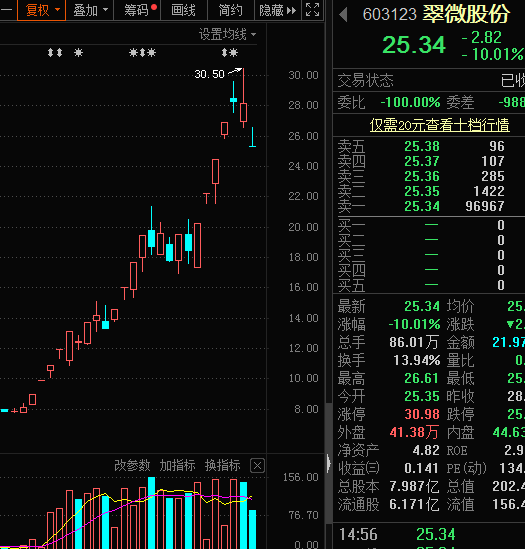Click the arrow event markers at top left
Viewport: 525px width, 549px height.
coord(55,53)
